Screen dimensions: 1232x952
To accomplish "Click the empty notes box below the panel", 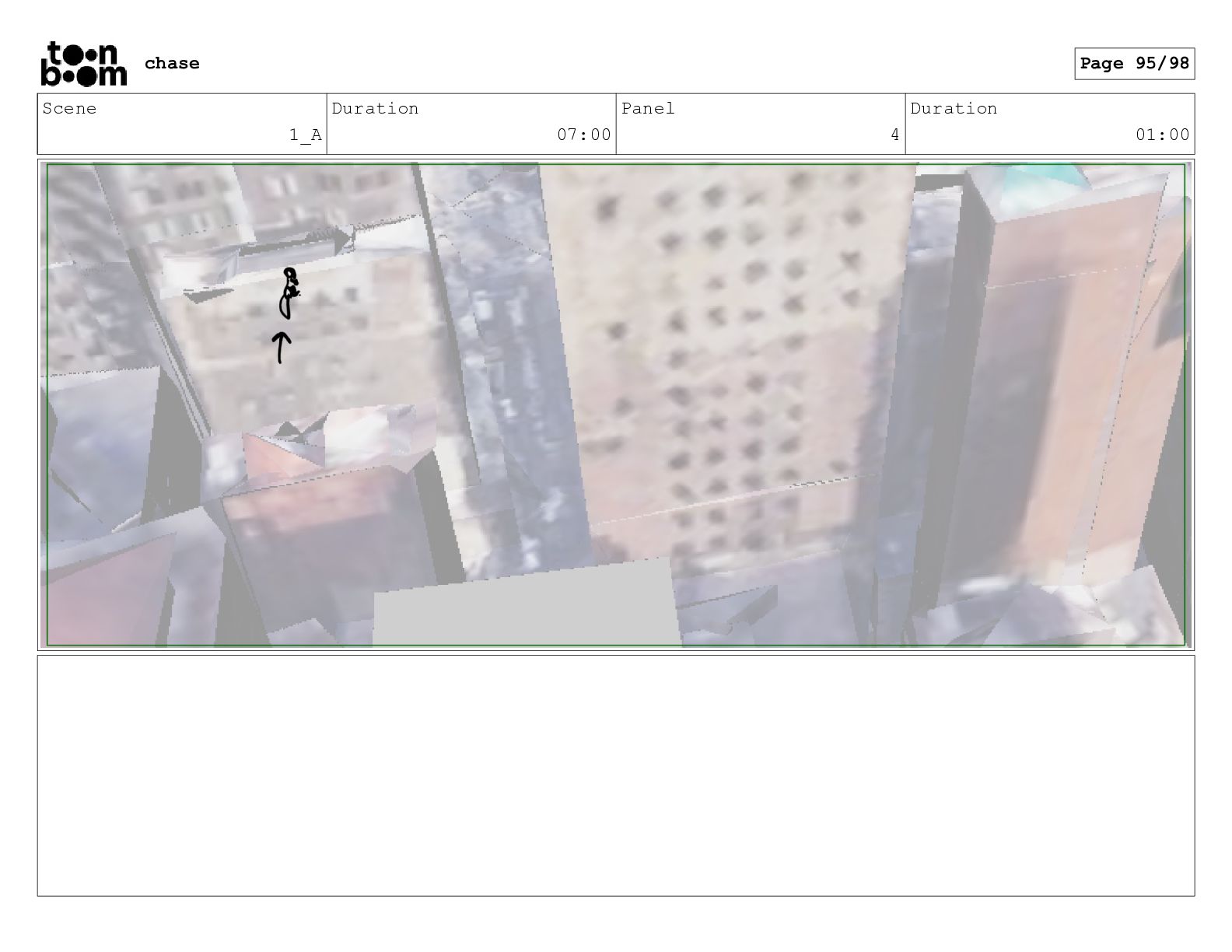I will (x=616, y=775).
